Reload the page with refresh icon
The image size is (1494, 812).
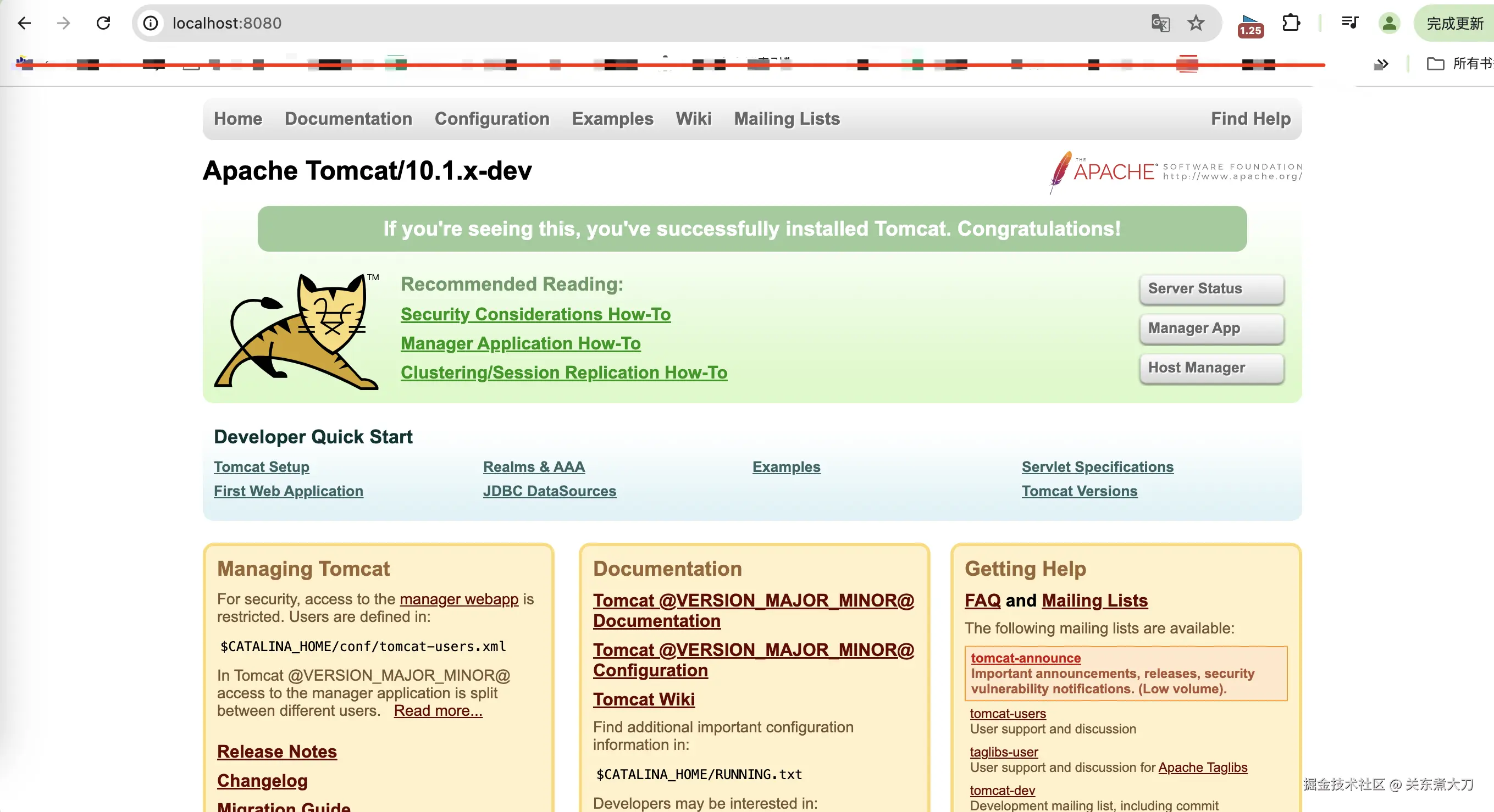click(103, 23)
